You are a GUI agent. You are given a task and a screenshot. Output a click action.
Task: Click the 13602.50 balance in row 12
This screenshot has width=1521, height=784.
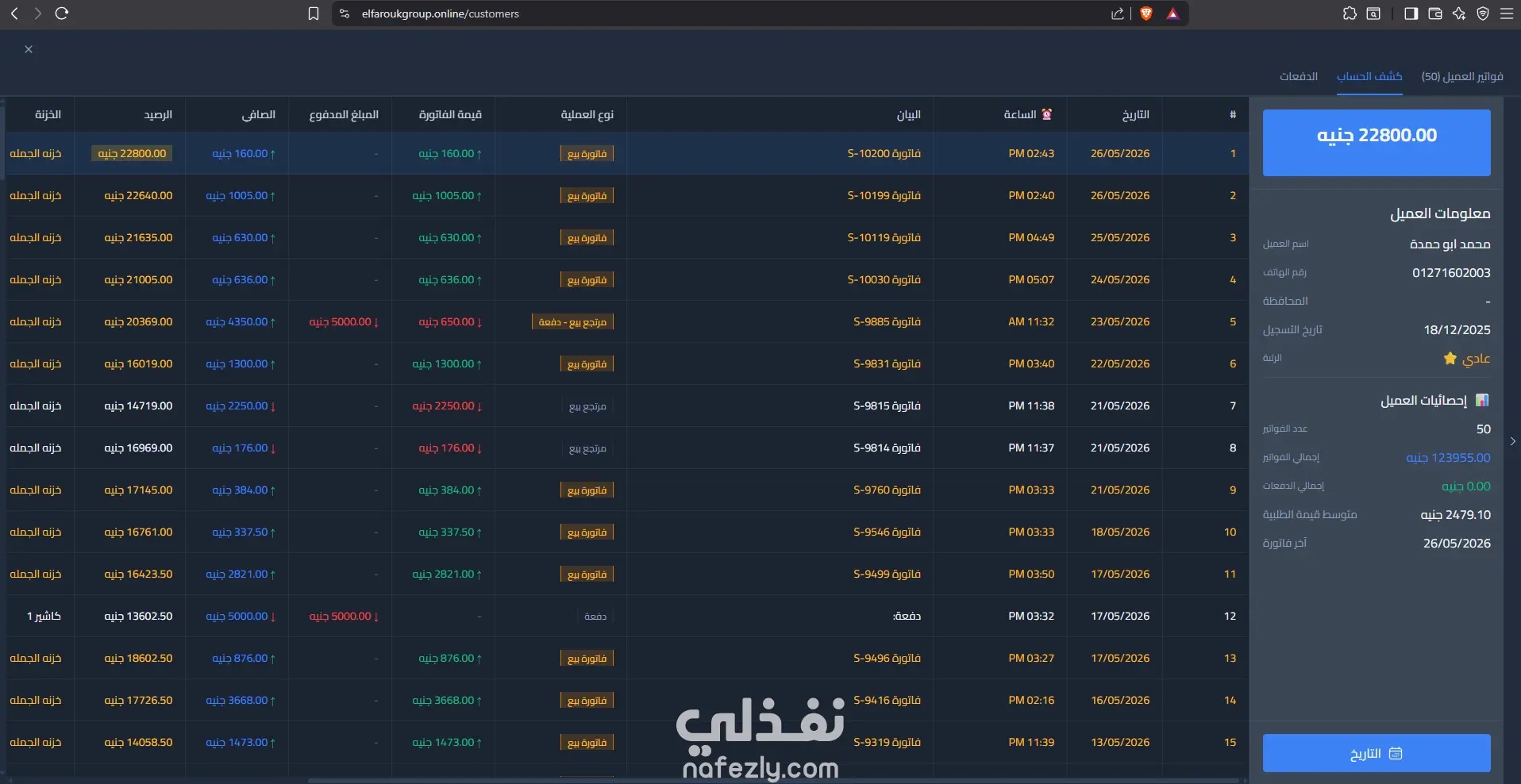[138, 616]
